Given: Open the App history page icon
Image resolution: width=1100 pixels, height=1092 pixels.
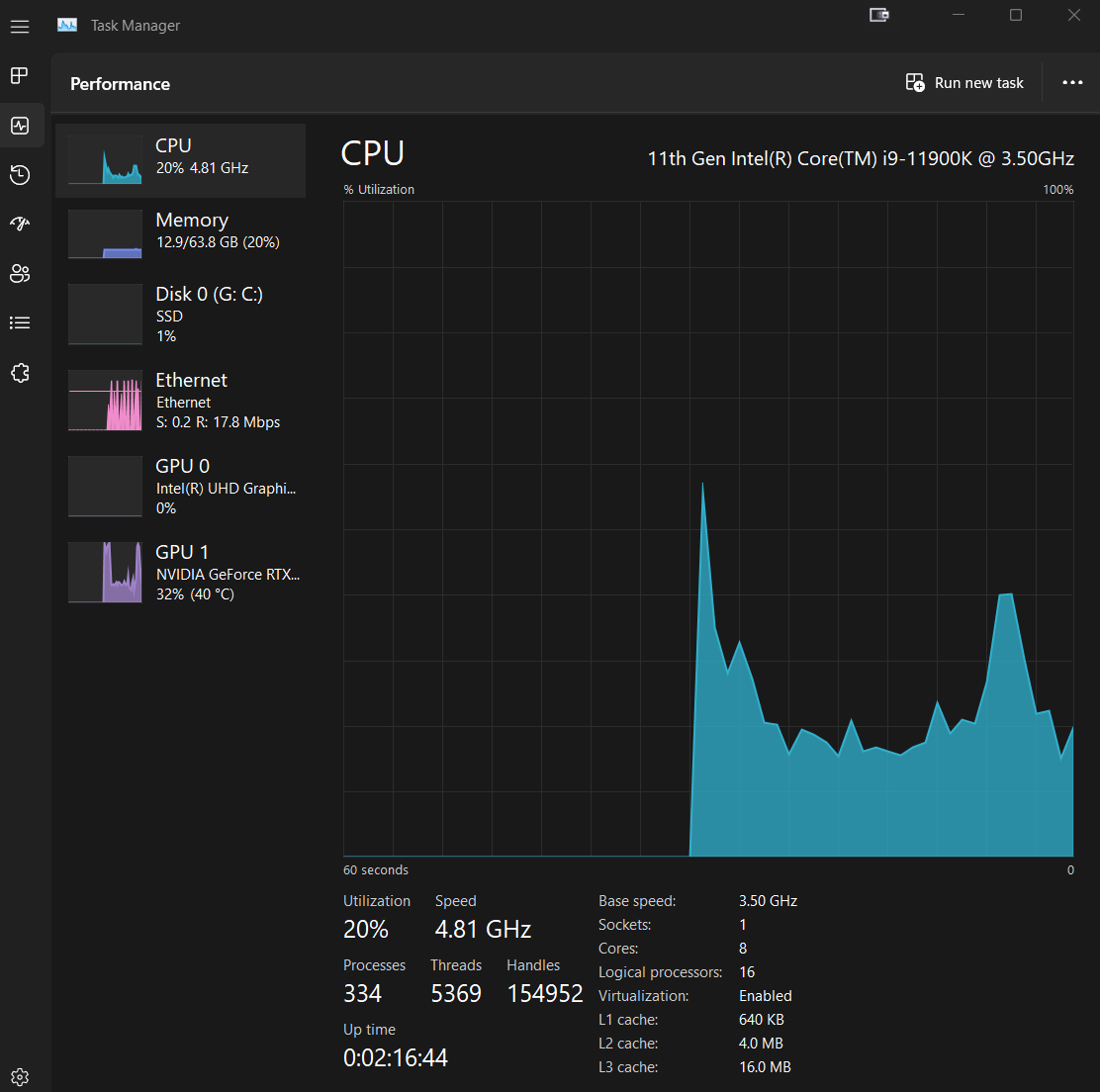Looking at the screenshot, I should 20,175.
